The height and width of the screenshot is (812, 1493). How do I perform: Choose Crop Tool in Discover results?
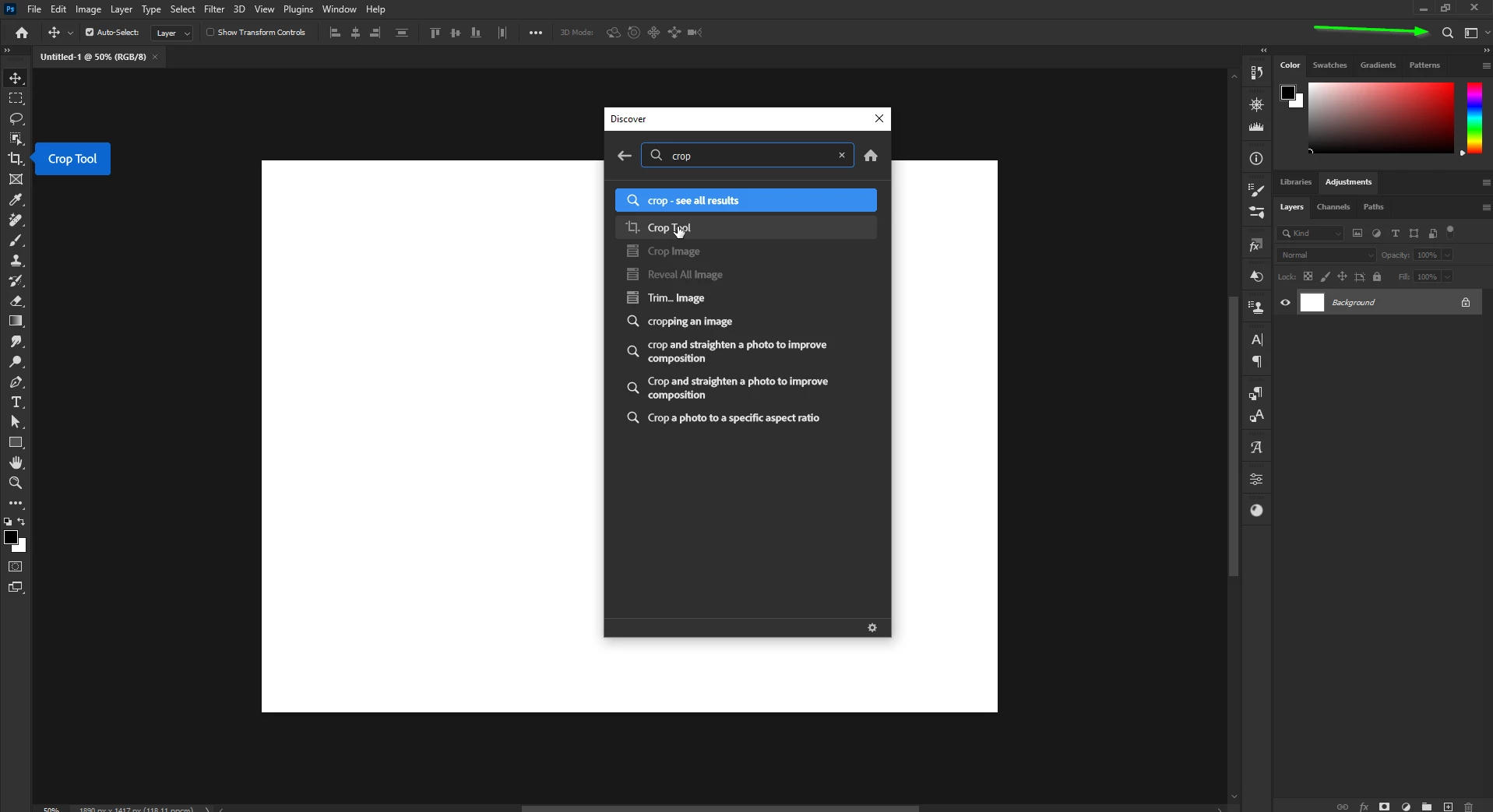pos(746,227)
